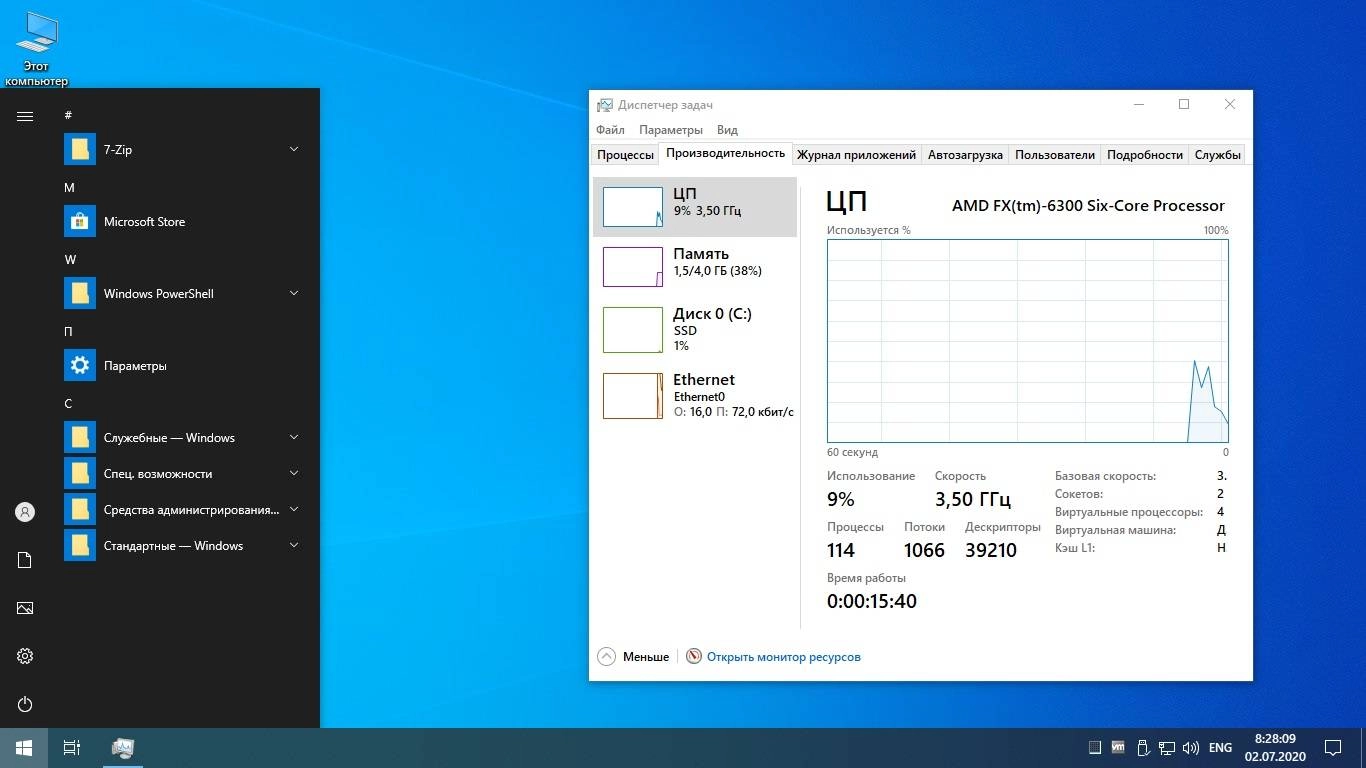
Task: Click the resource monitor icon in Task Manager
Action: pos(695,657)
